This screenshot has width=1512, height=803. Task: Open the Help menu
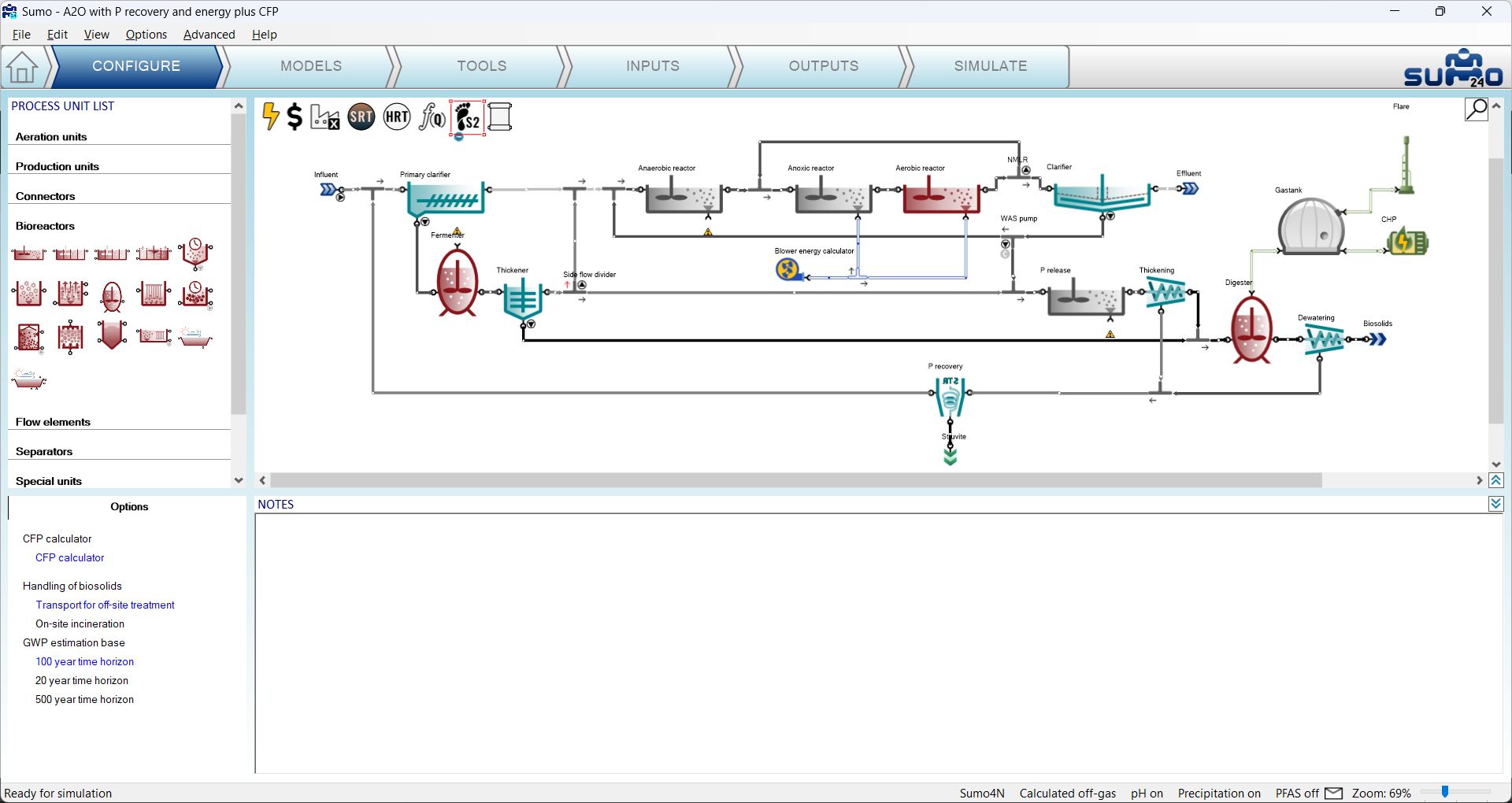tap(265, 35)
